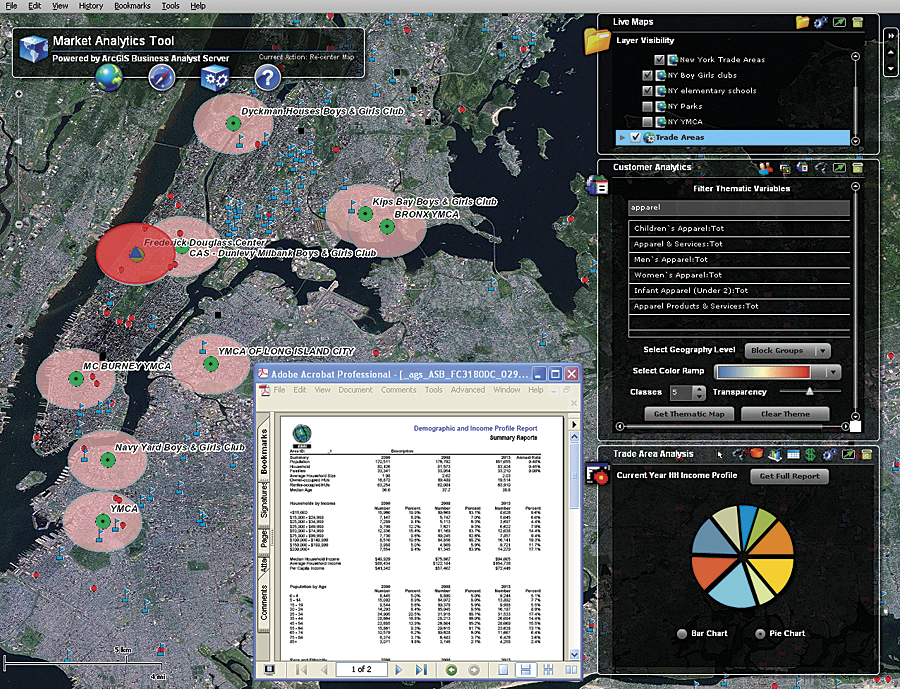Click the green arrow icon in Trade Area Analysis
The width and height of the screenshot is (900, 689).
(x=848, y=455)
